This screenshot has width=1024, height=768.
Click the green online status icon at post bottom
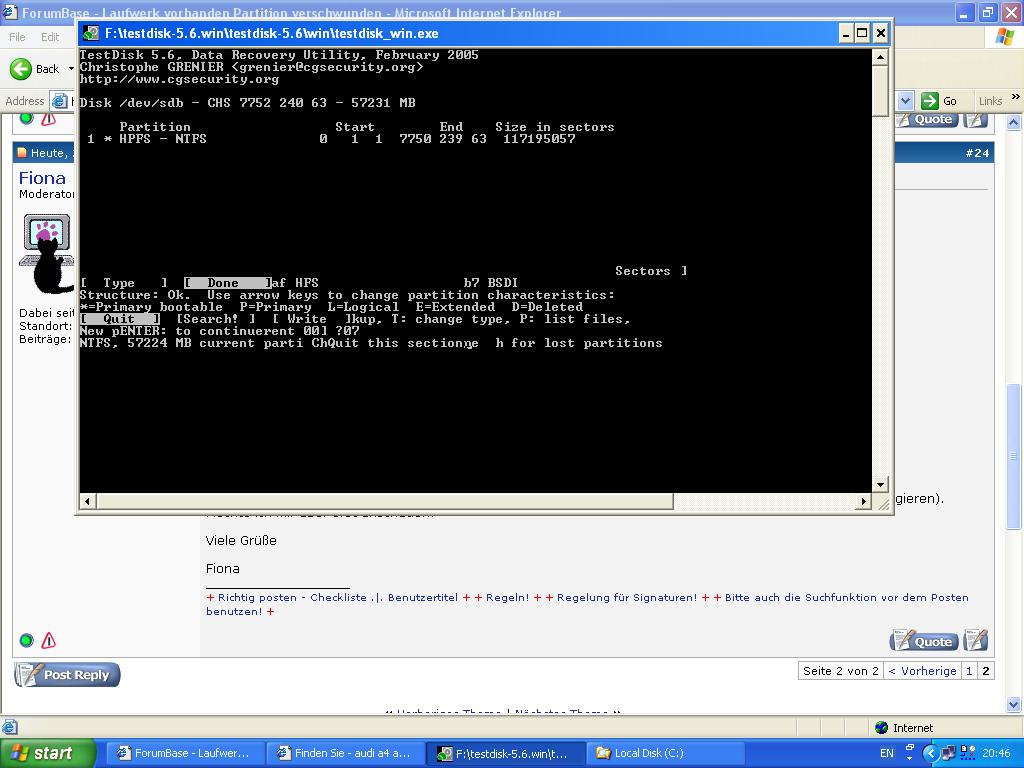click(x=26, y=640)
